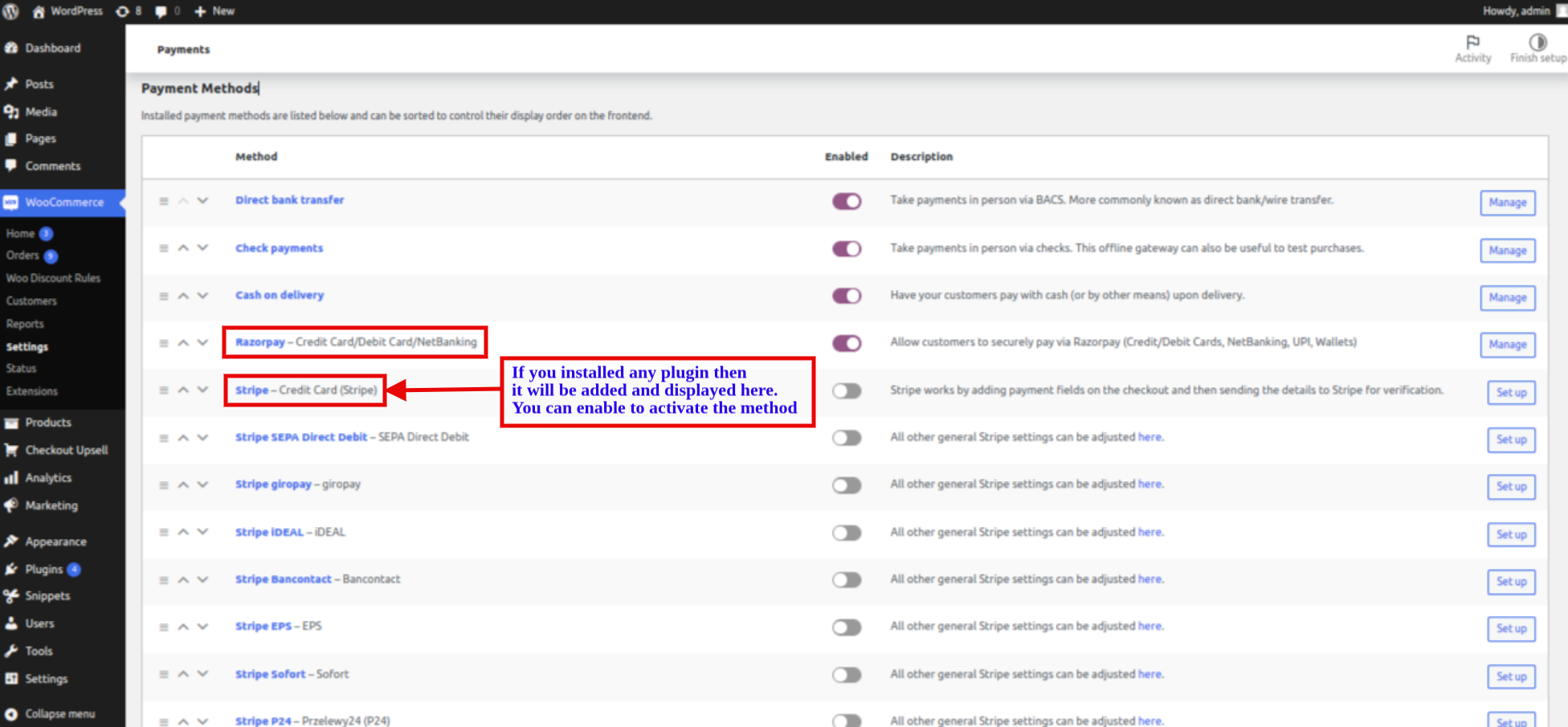Select Orders under WooCommerce menu
The width and height of the screenshot is (1568, 727).
(22, 255)
